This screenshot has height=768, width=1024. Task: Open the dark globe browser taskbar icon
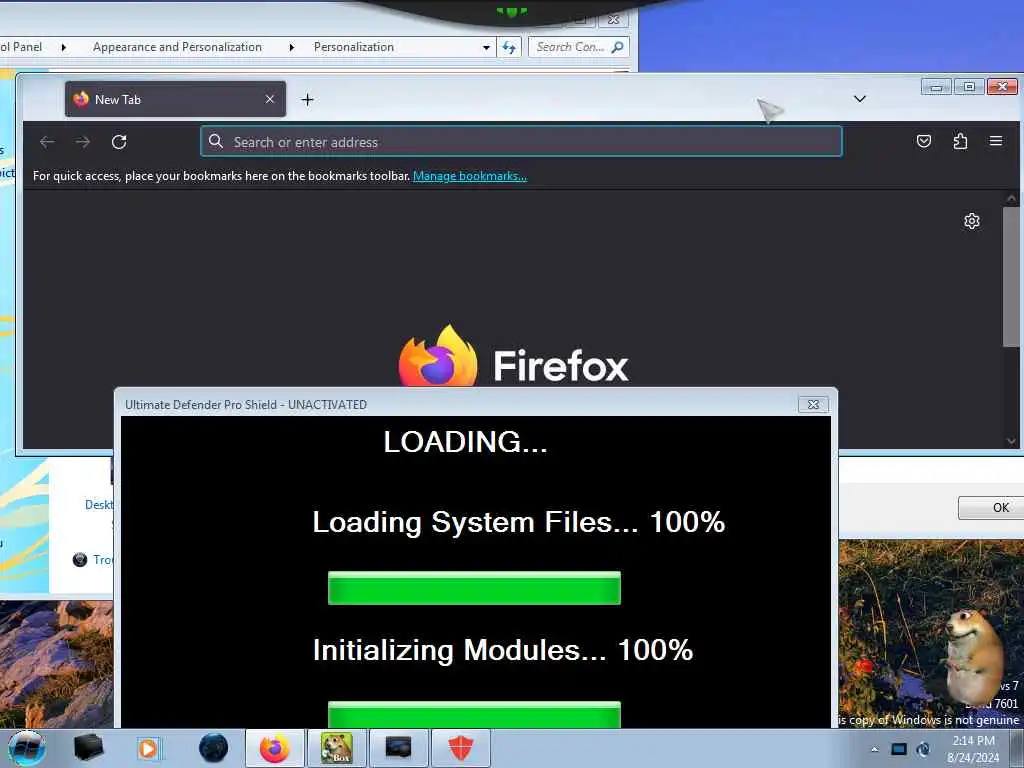point(214,748)
